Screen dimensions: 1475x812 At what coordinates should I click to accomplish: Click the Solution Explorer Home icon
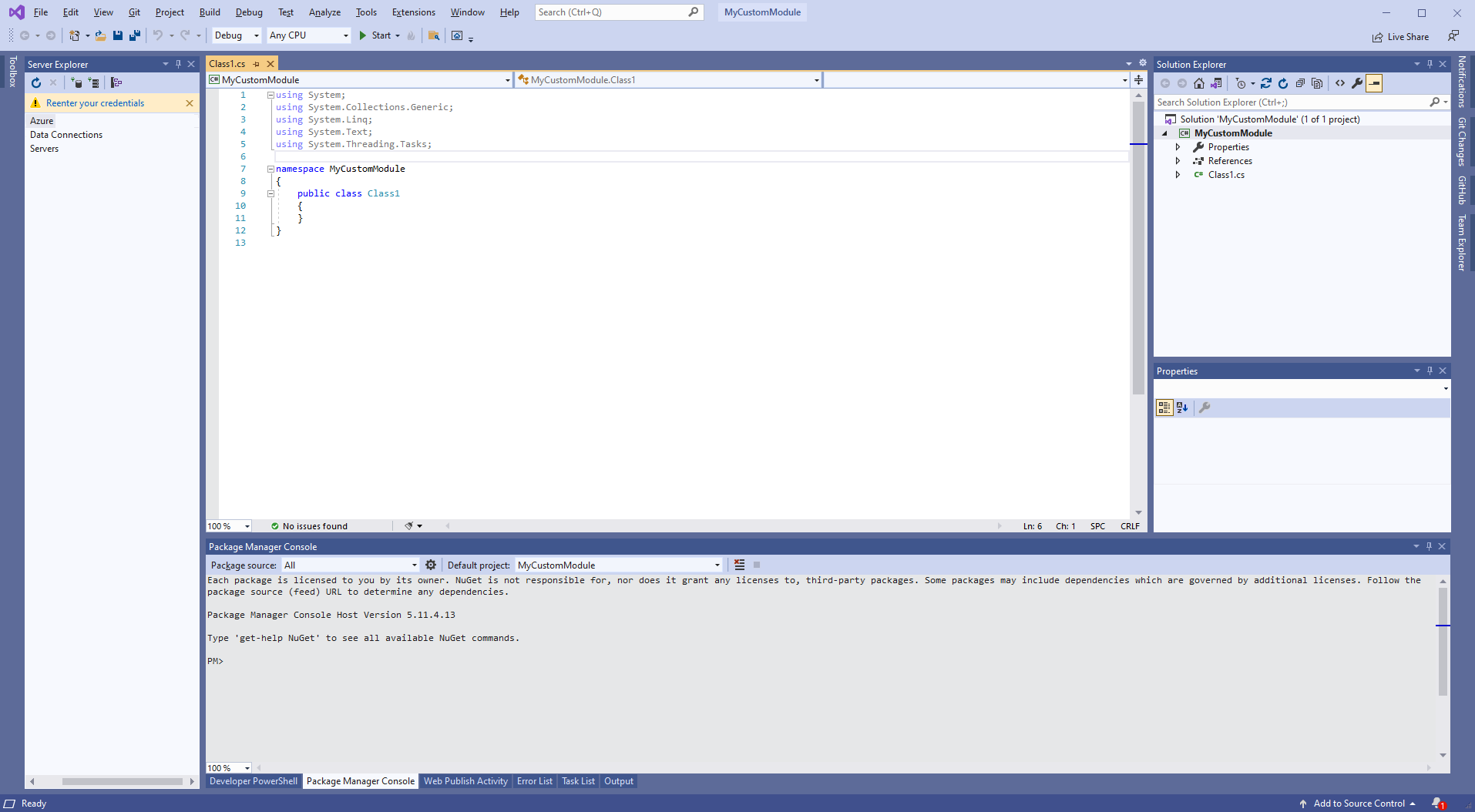pos(1198,83)
